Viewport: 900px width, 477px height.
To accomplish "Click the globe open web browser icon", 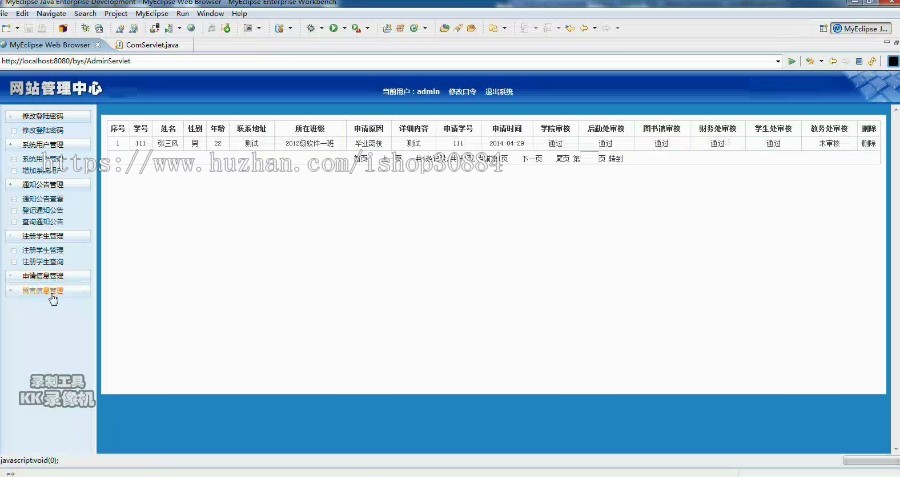I will click(x=191, y=28).
